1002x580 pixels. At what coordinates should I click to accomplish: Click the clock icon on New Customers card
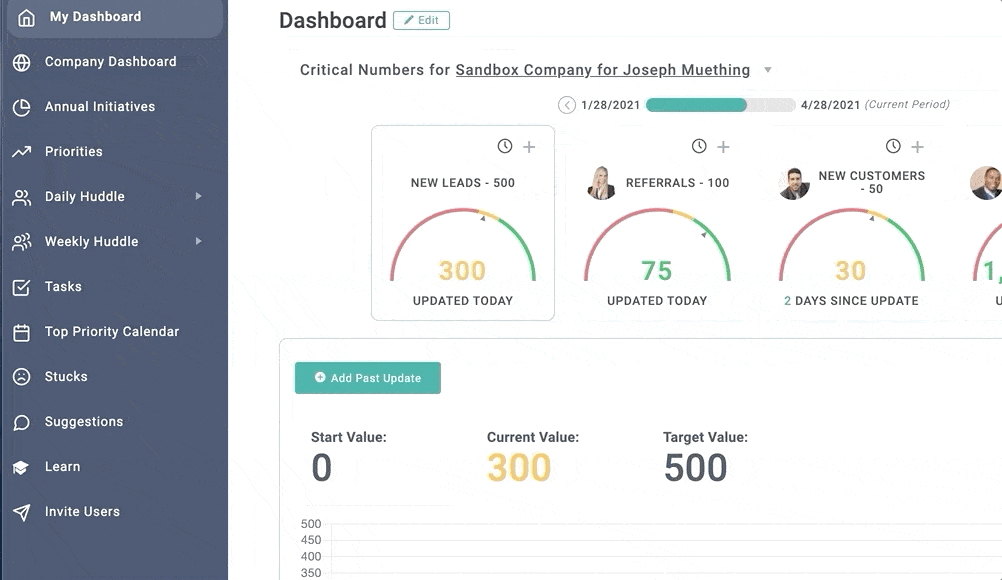pyautogui.click(x=893, y=146)
